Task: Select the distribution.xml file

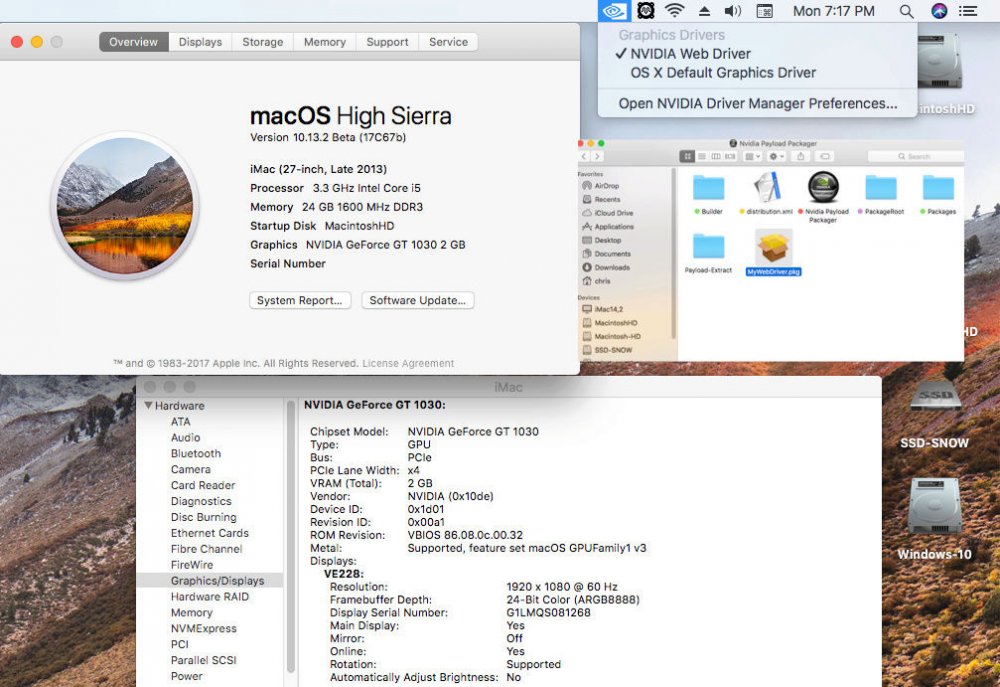Action: (x=766, y=194)
